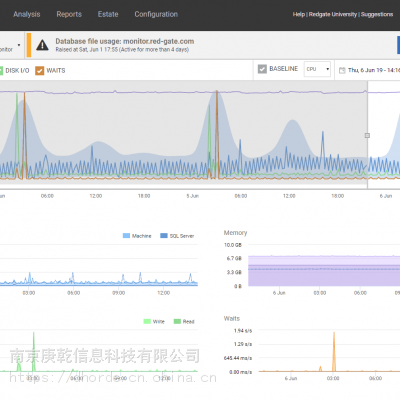Click the 645.44 ms/s waits axis label
The image size is (400, 400).
(238, 358)
